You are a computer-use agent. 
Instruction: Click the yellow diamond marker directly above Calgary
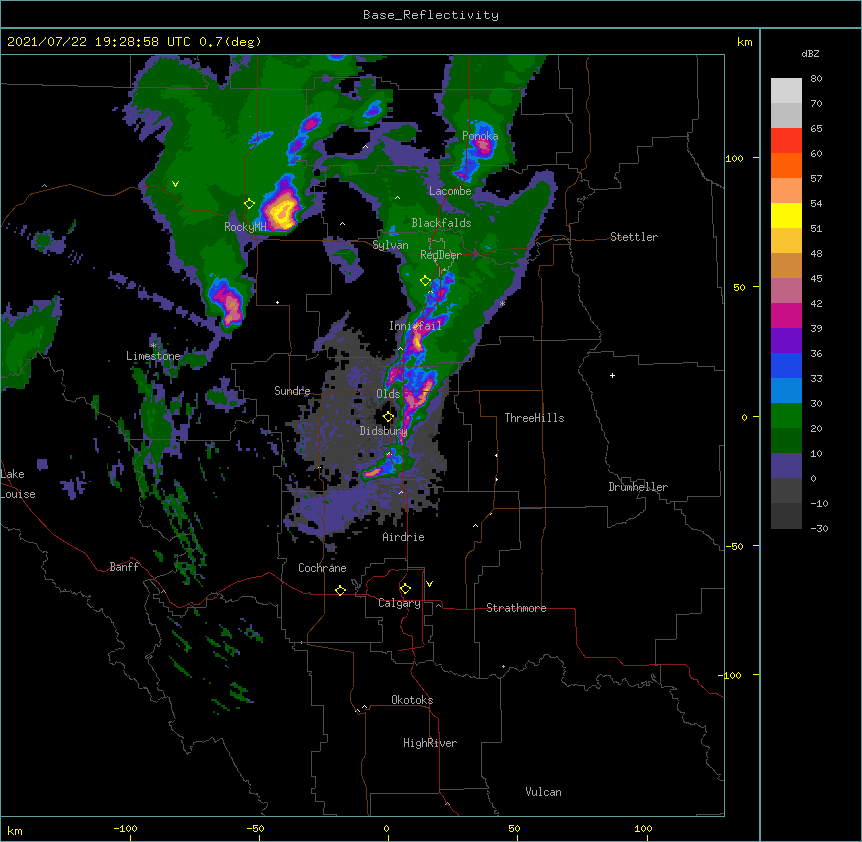(x=405, y=589)
